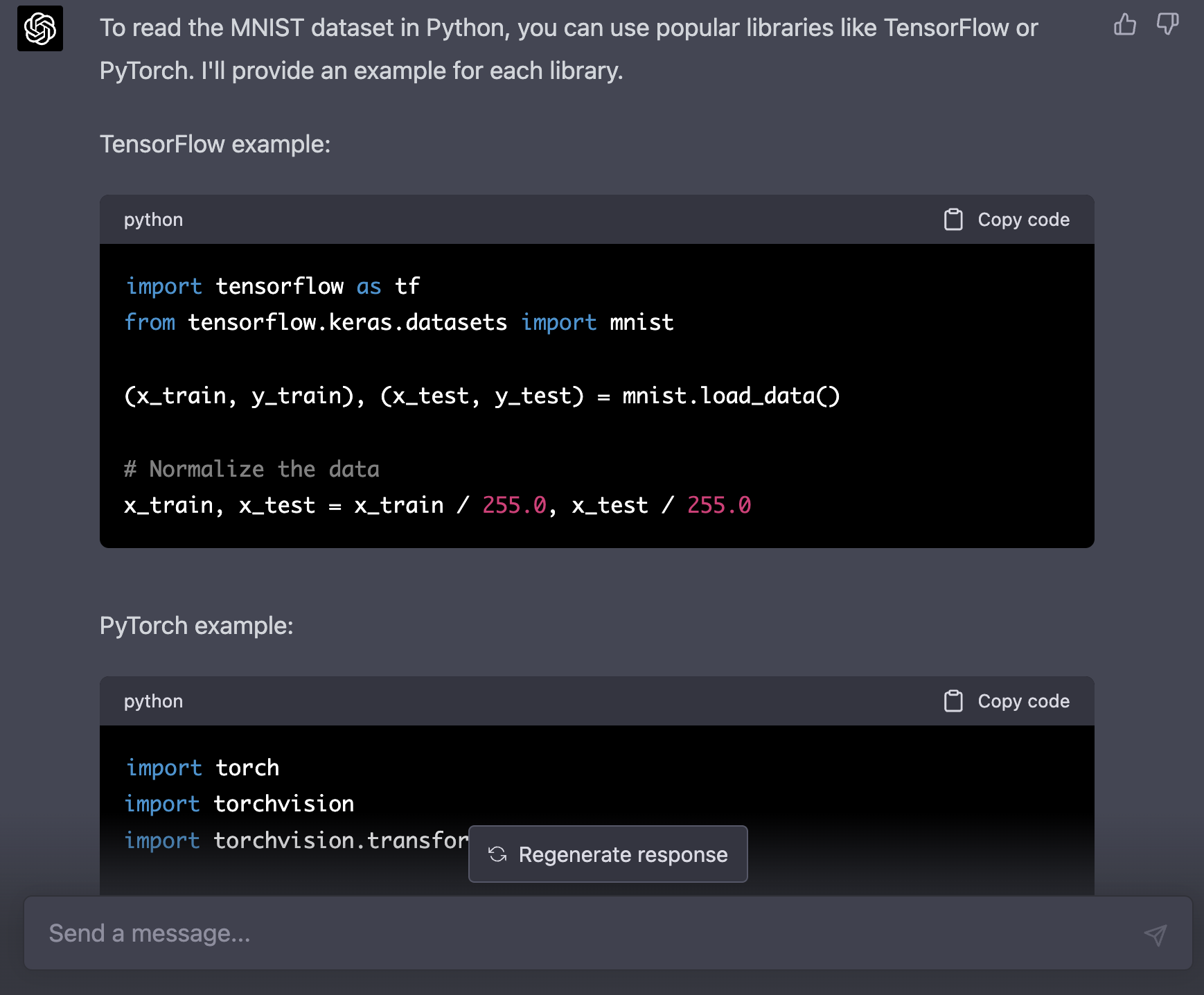Click the ChatGPT logo avatar

point(40,28)
